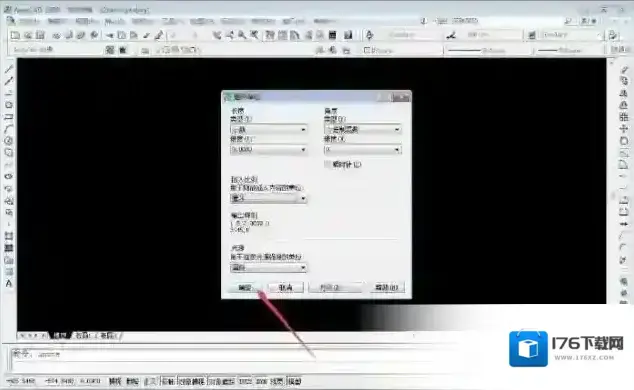The width and height of the screenshot is (634, 390).
Task: Open the angle 类型 dropdown showing 十进制度数
Action: pos(363,129)
